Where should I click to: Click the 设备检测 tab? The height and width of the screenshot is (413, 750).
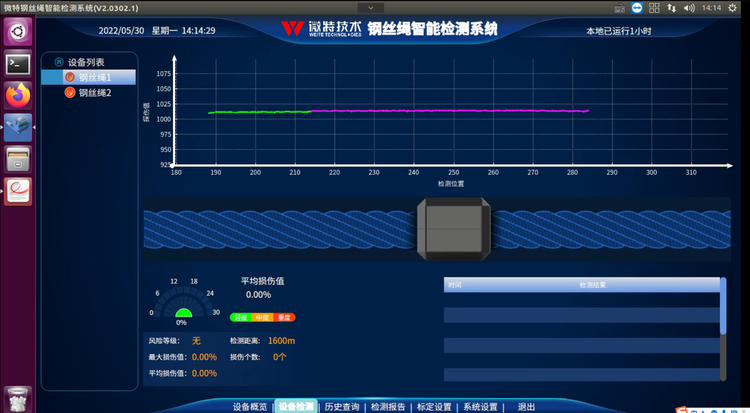(296, 407)
